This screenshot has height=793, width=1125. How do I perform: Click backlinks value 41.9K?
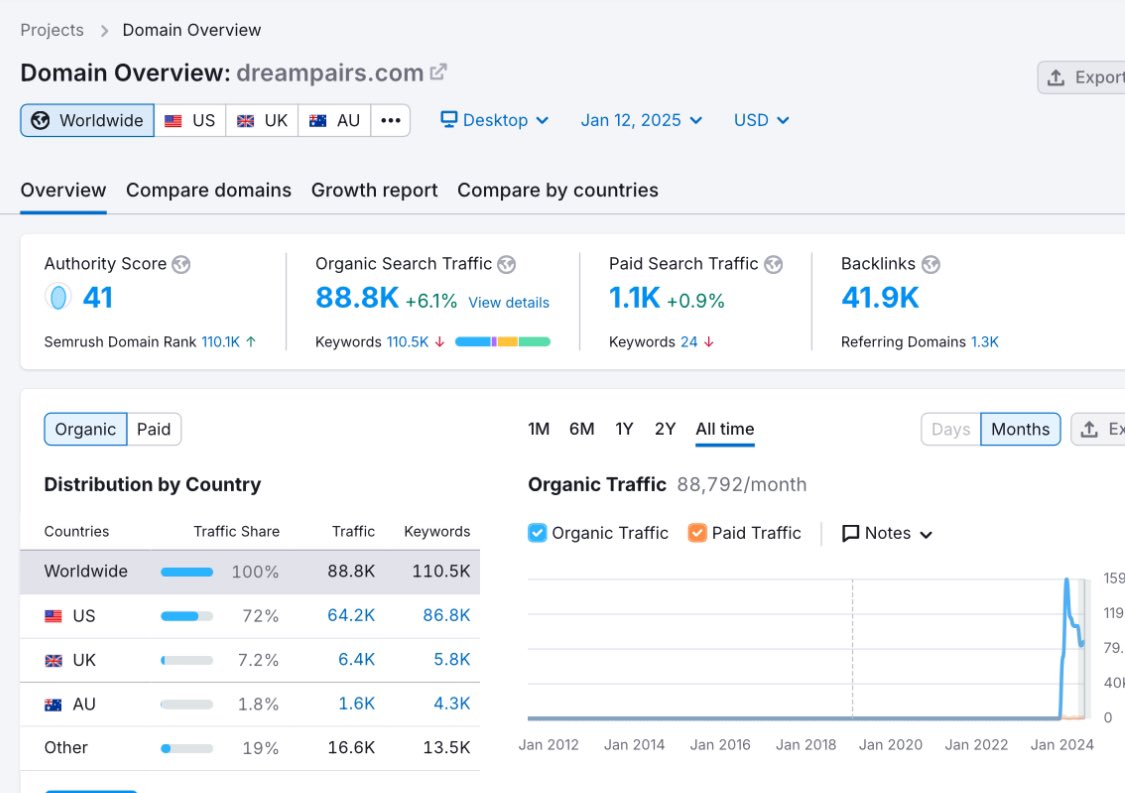click(880, 297)
